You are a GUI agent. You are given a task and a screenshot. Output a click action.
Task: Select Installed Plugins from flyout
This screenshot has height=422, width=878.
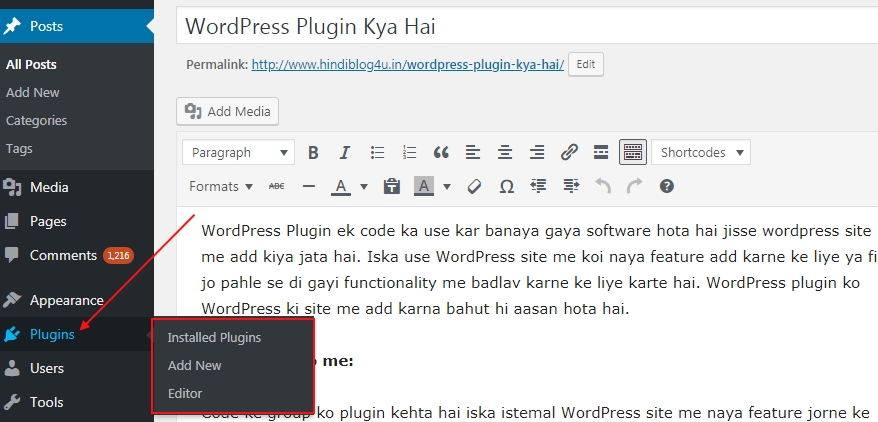tap(214, 337)
